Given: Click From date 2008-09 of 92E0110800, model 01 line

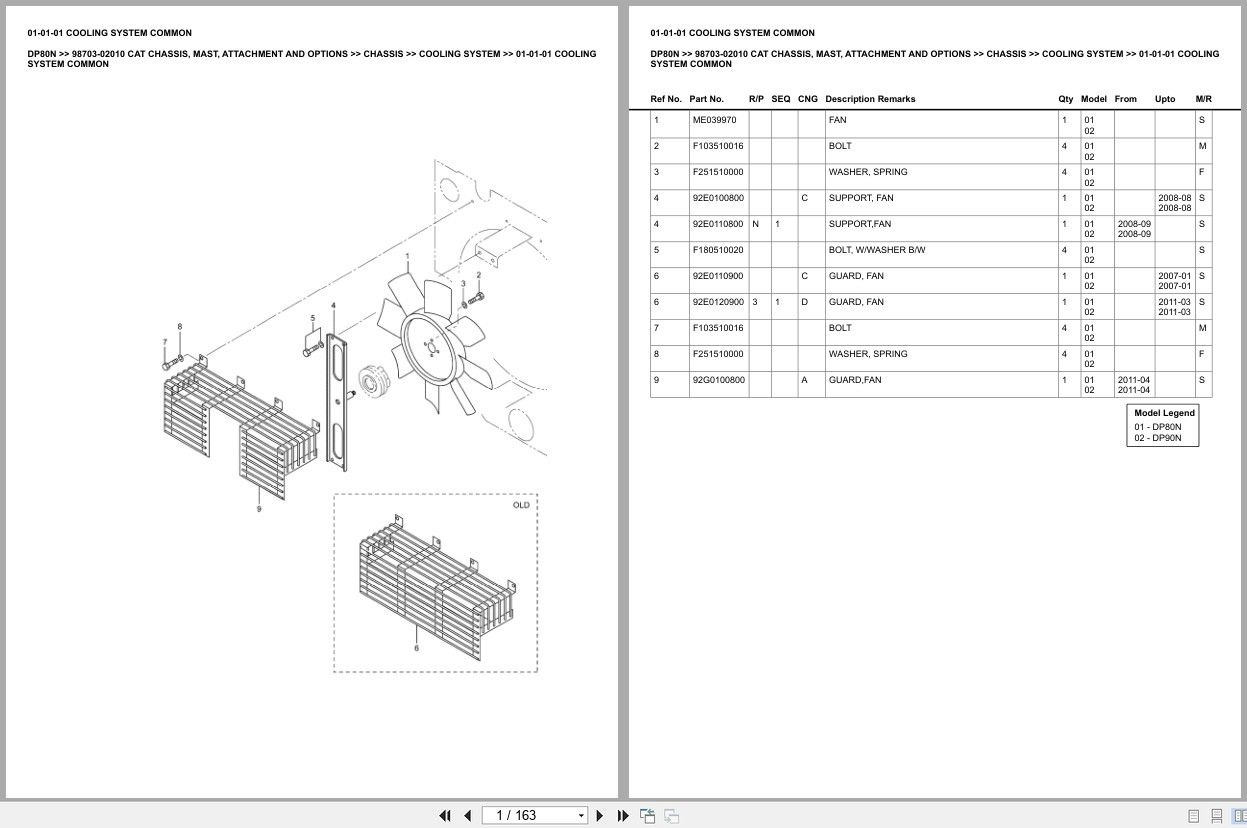Looking at the screenshot, I should [1134, 224].
